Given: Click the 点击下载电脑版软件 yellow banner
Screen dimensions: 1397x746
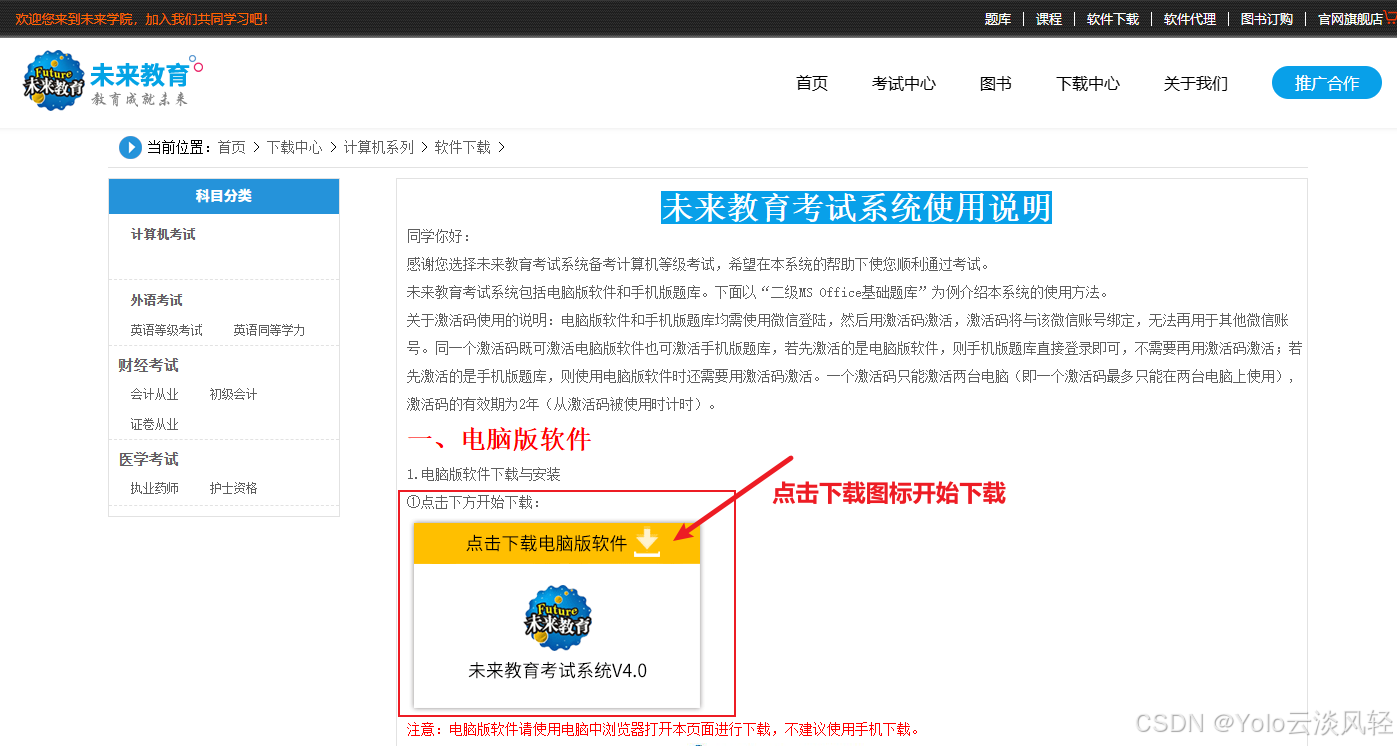Looking at the screenshot, I should tap(557, 543).
